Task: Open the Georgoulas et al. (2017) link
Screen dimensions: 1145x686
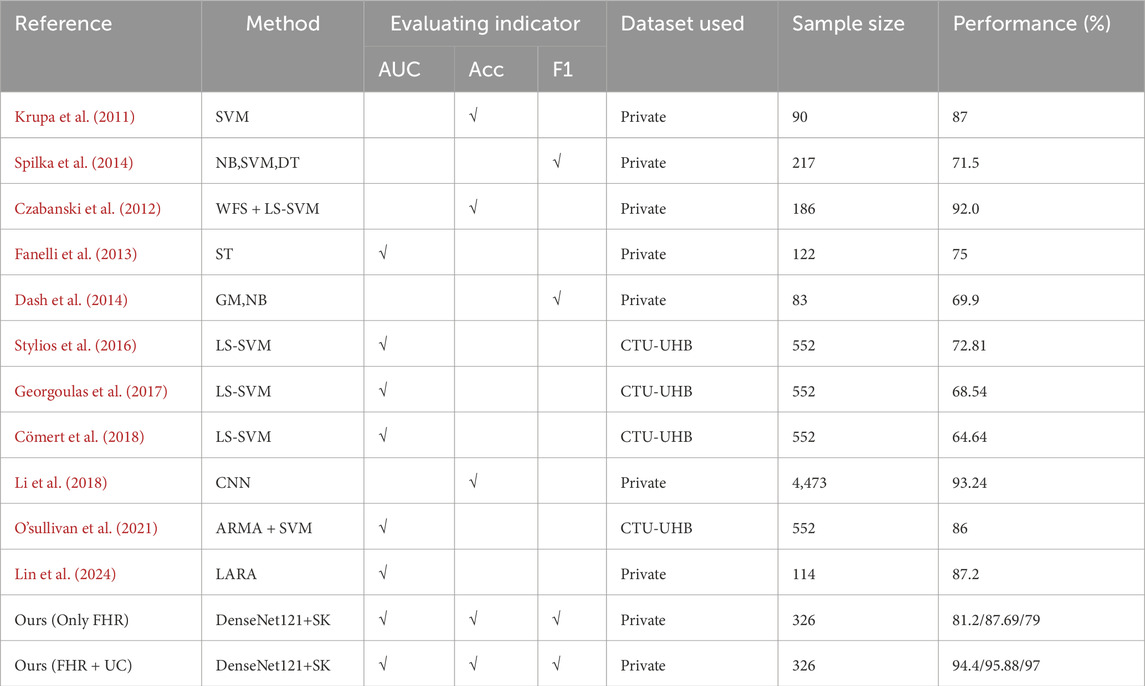Action: [90, 391]
